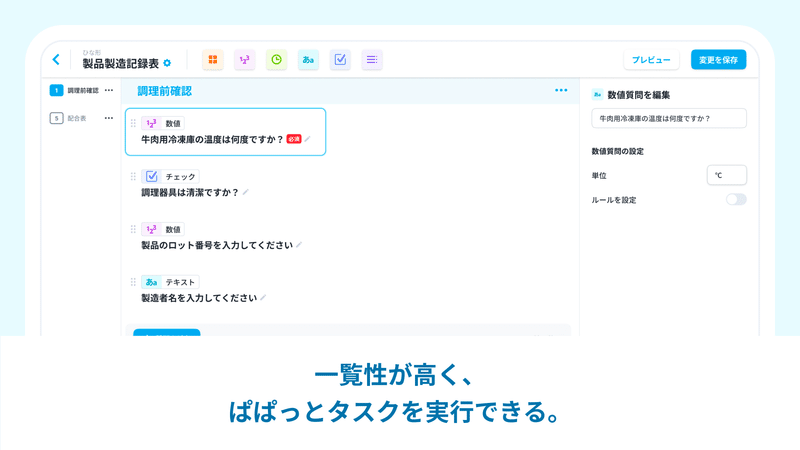
Task: Select question text 製造者名を入力してください
Action: (x=199, y=298)
